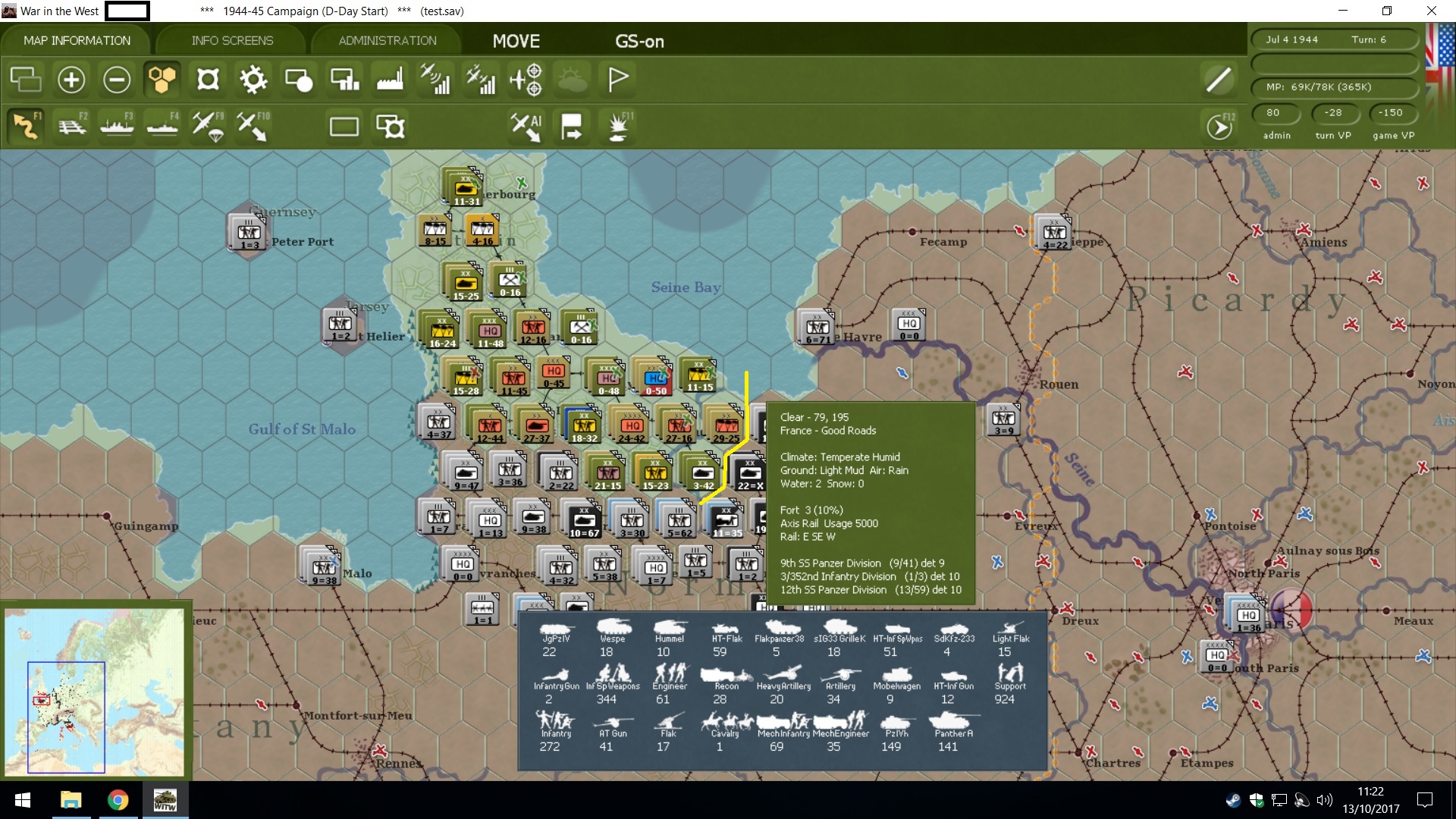Viewport: 1456px width, 819px height.
Task: Open the ADMINISTRATION tab
Action: [388, 40]
